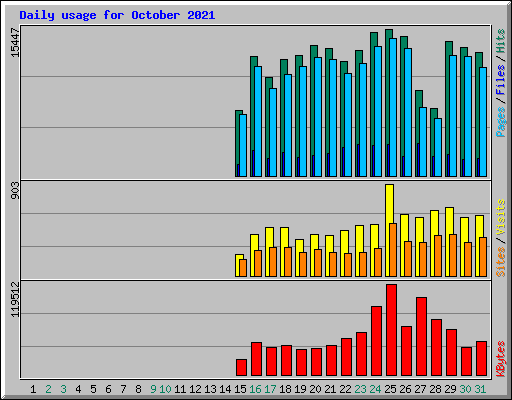Select day label 28

coord(435,389)
